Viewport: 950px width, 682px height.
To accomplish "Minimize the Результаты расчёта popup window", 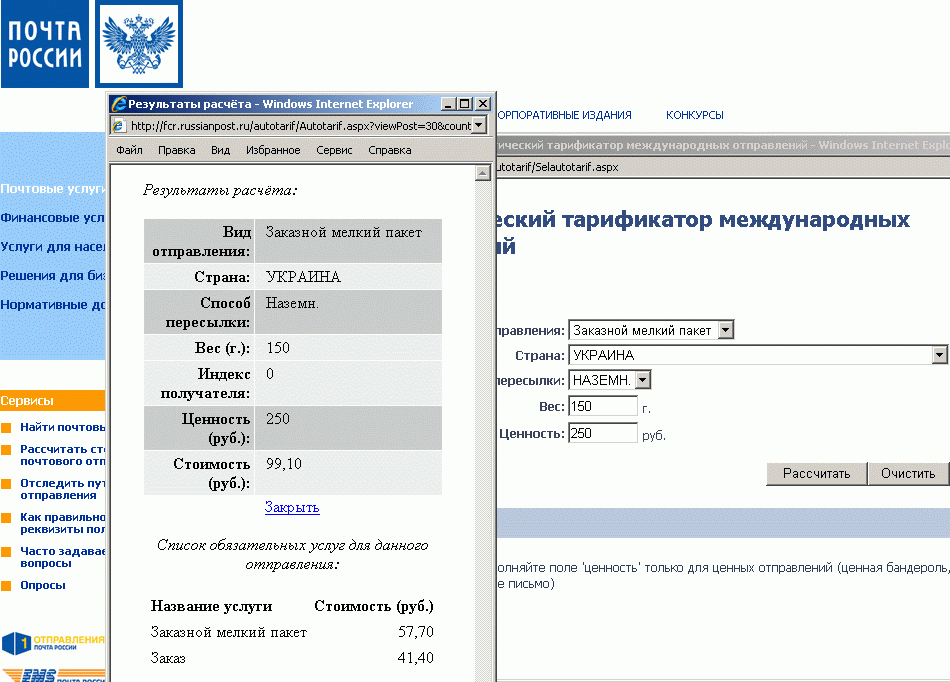I will point(448,104).
